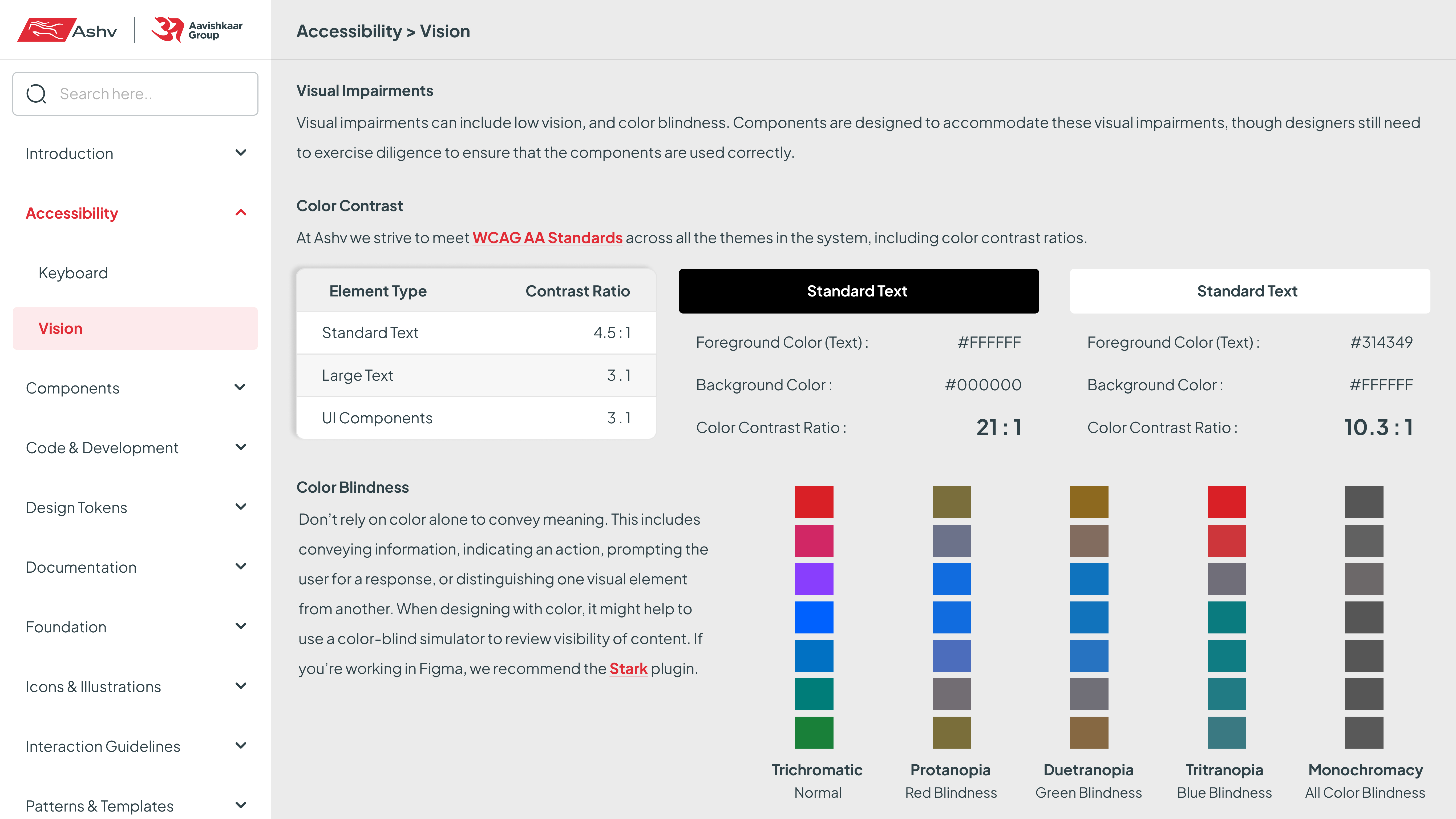
Task: Collapse the Accessibility section chevron
Action: [x=241, y=212]
